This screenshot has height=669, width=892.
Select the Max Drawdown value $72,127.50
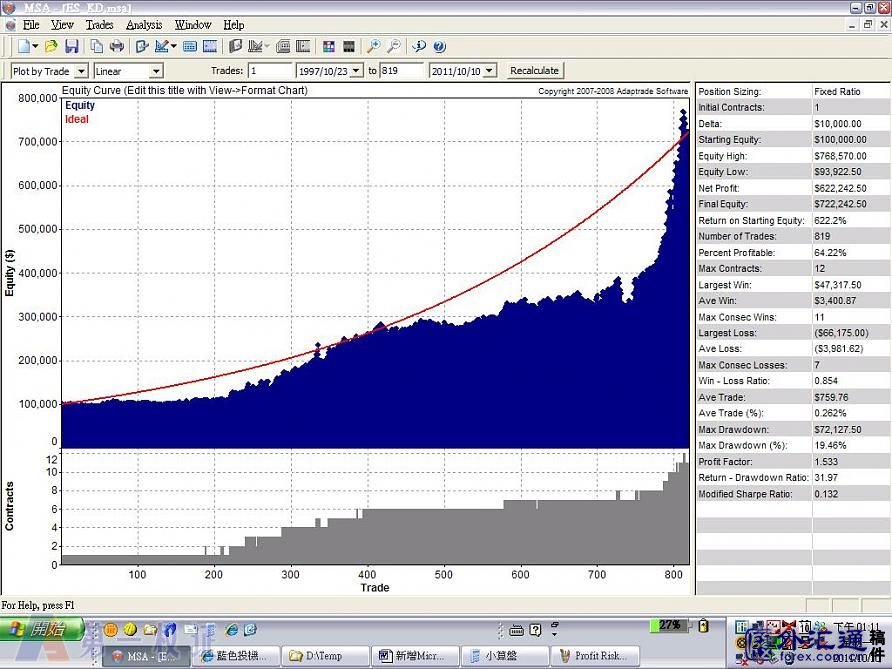837,430
